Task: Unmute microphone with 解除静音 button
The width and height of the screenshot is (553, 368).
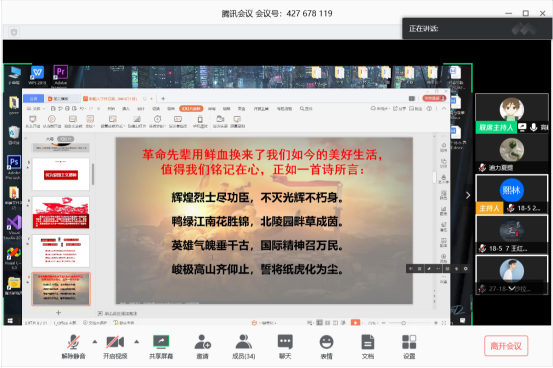Action: pos(73,346)
